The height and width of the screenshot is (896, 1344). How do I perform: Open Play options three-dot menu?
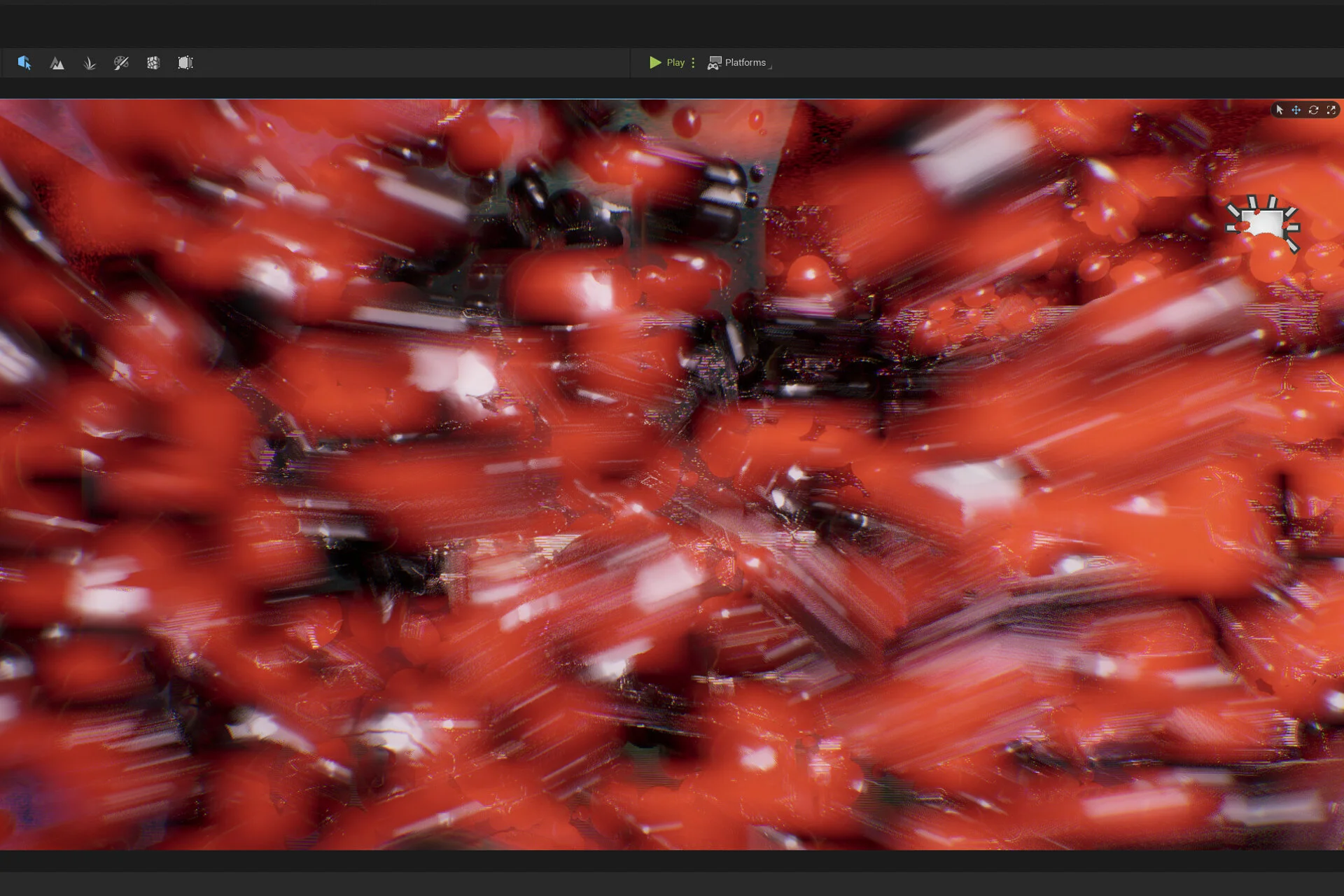pyautogui.click(x=693, y=62)
